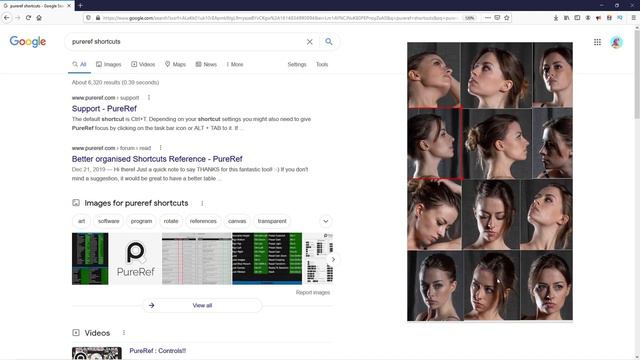This screenshot has height=360, width=640.
Task: Open the search Settings menu
Action: click(x=297, y=64)
